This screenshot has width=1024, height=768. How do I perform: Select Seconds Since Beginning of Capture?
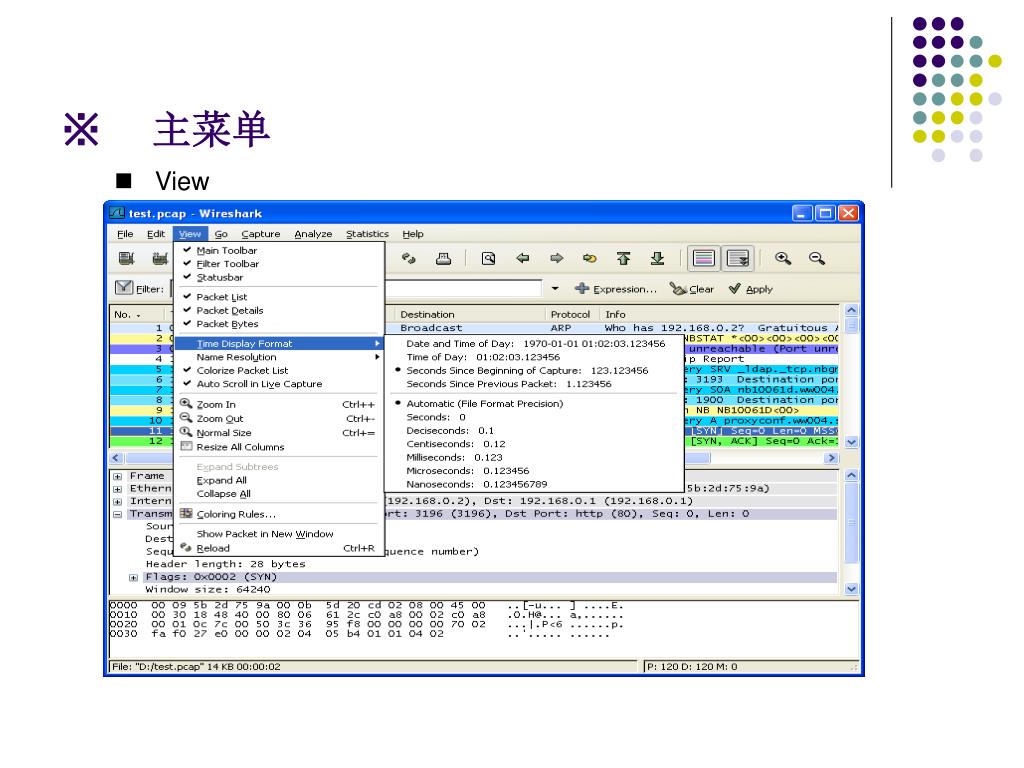(x=527, y=370)
